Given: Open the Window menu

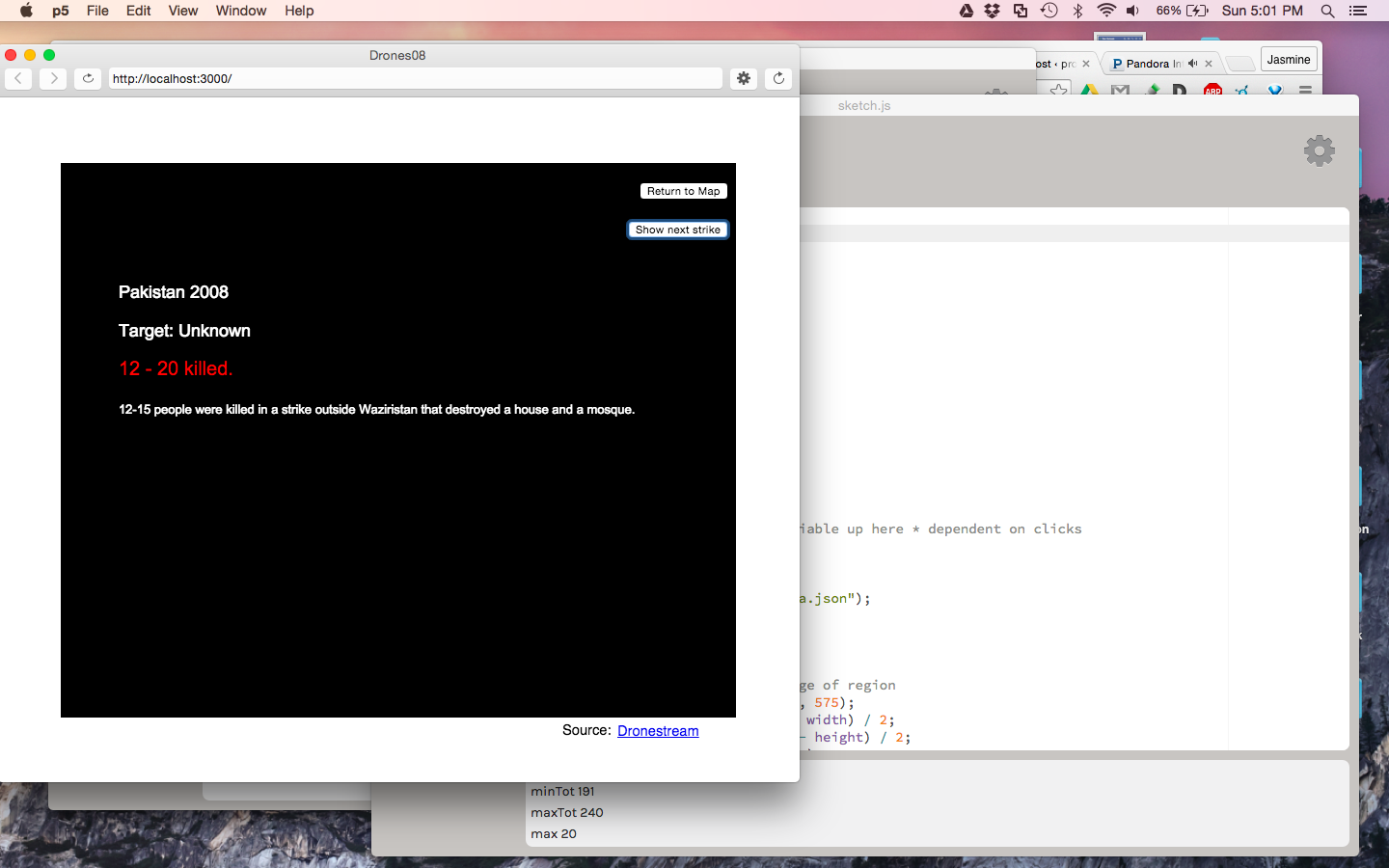Looking at the screenshot, I should tap(240, 11).
